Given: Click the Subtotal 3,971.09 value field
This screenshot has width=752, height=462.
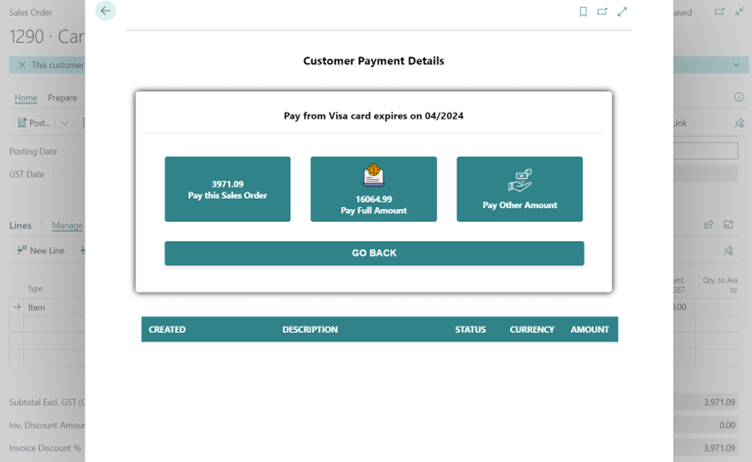Looking at the screenshot, I should [x=705, y=402].
